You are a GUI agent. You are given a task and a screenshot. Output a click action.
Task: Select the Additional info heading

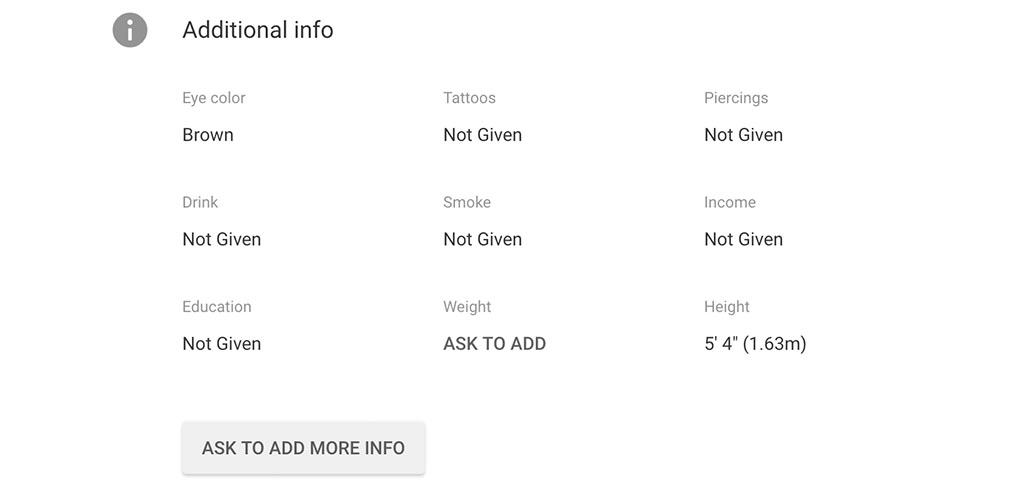tap(258, 30)
